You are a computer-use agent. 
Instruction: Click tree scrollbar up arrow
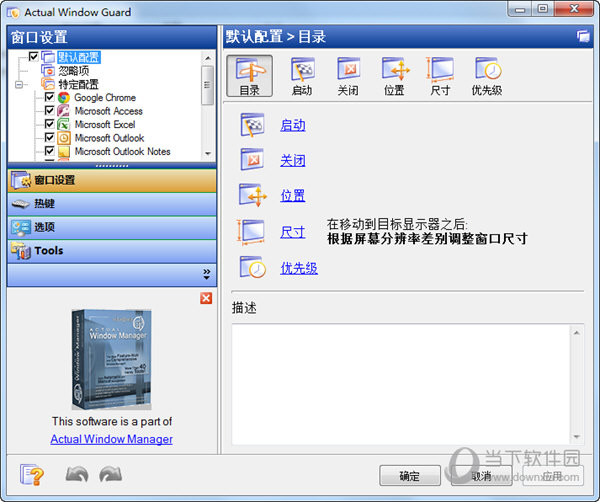click(207, 58)
